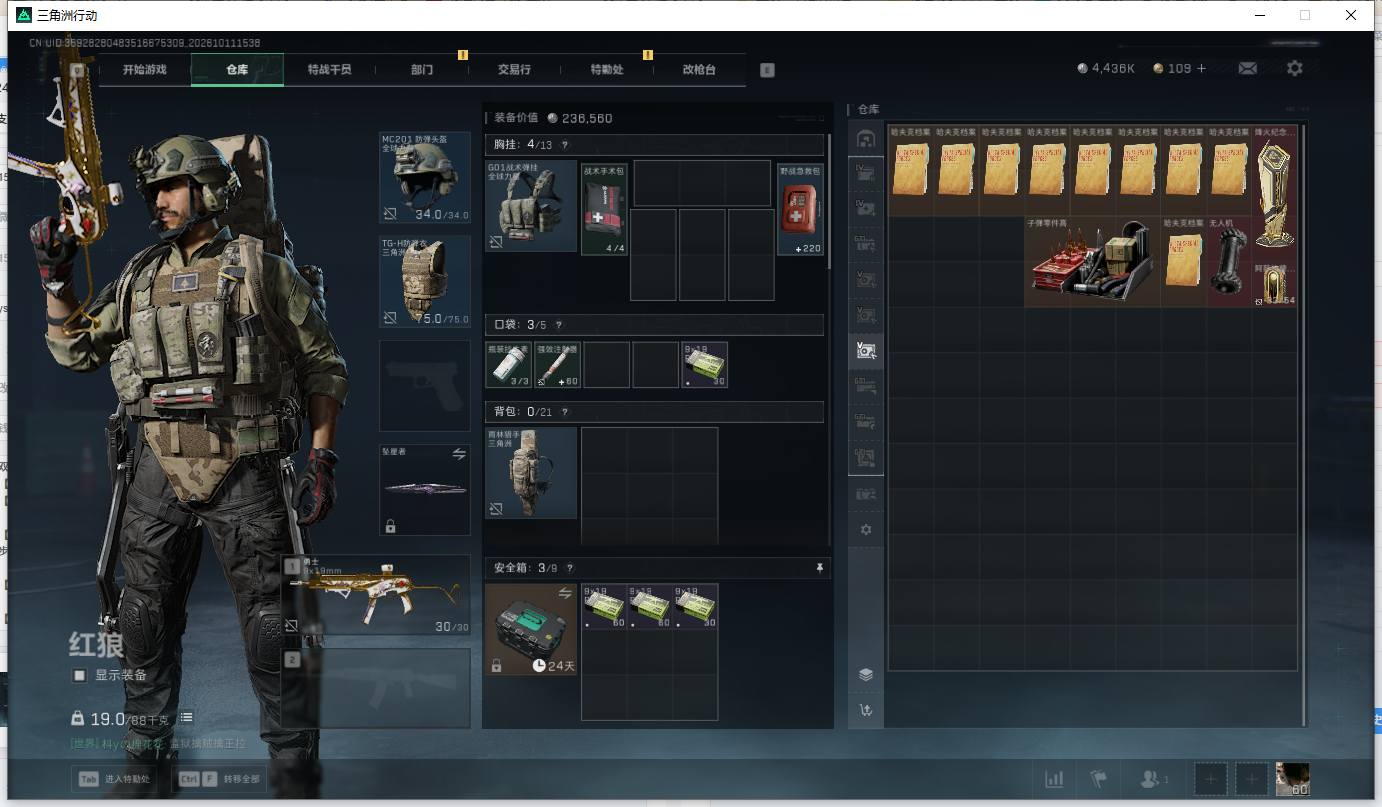Select the primary weapon slot 1 submachine gun
Screen dimensions: 1382x807
click(376, 595)
